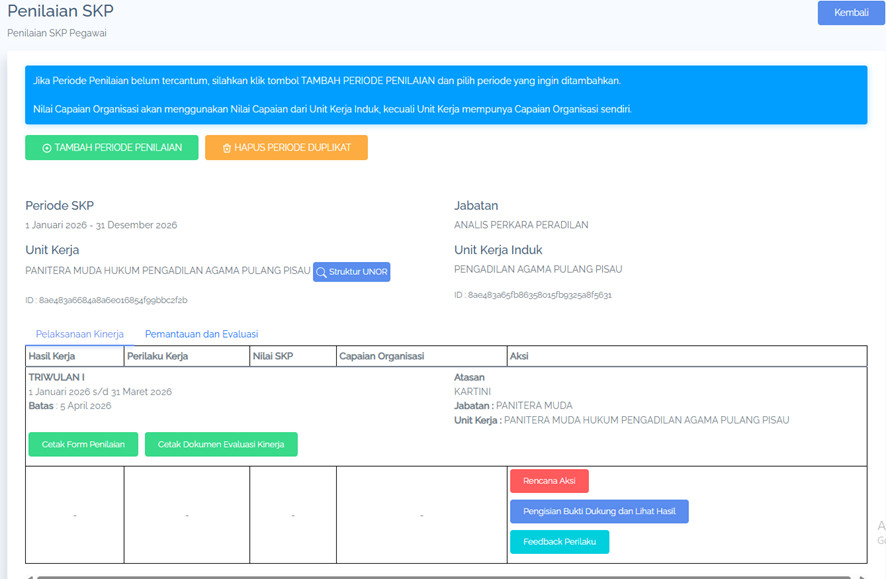Viewport: 886px width, 579px height.
Task: Click the Capaian Organisasi column header
Action: [382, 356]
